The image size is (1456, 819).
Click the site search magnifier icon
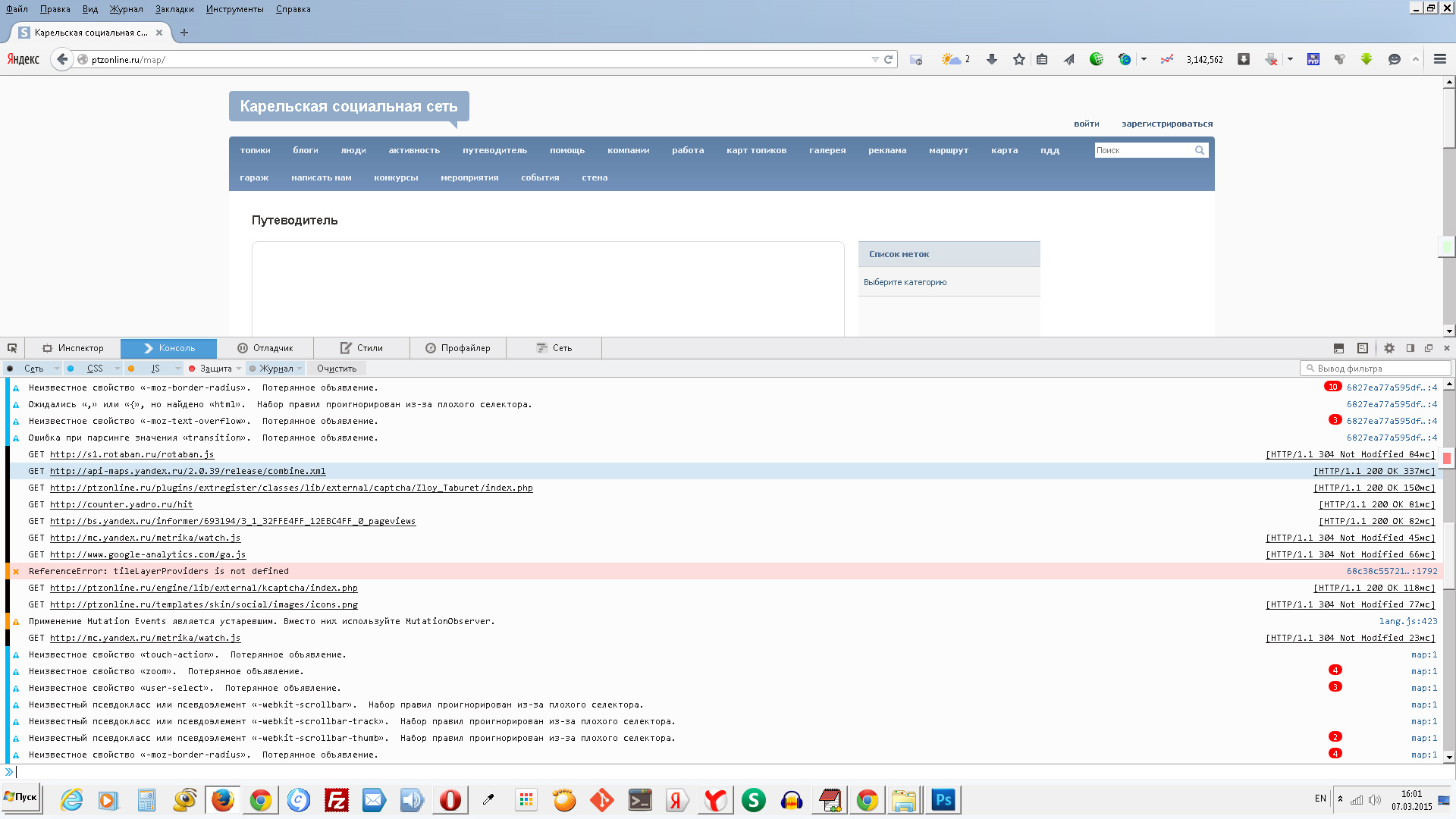(1200, 150)
